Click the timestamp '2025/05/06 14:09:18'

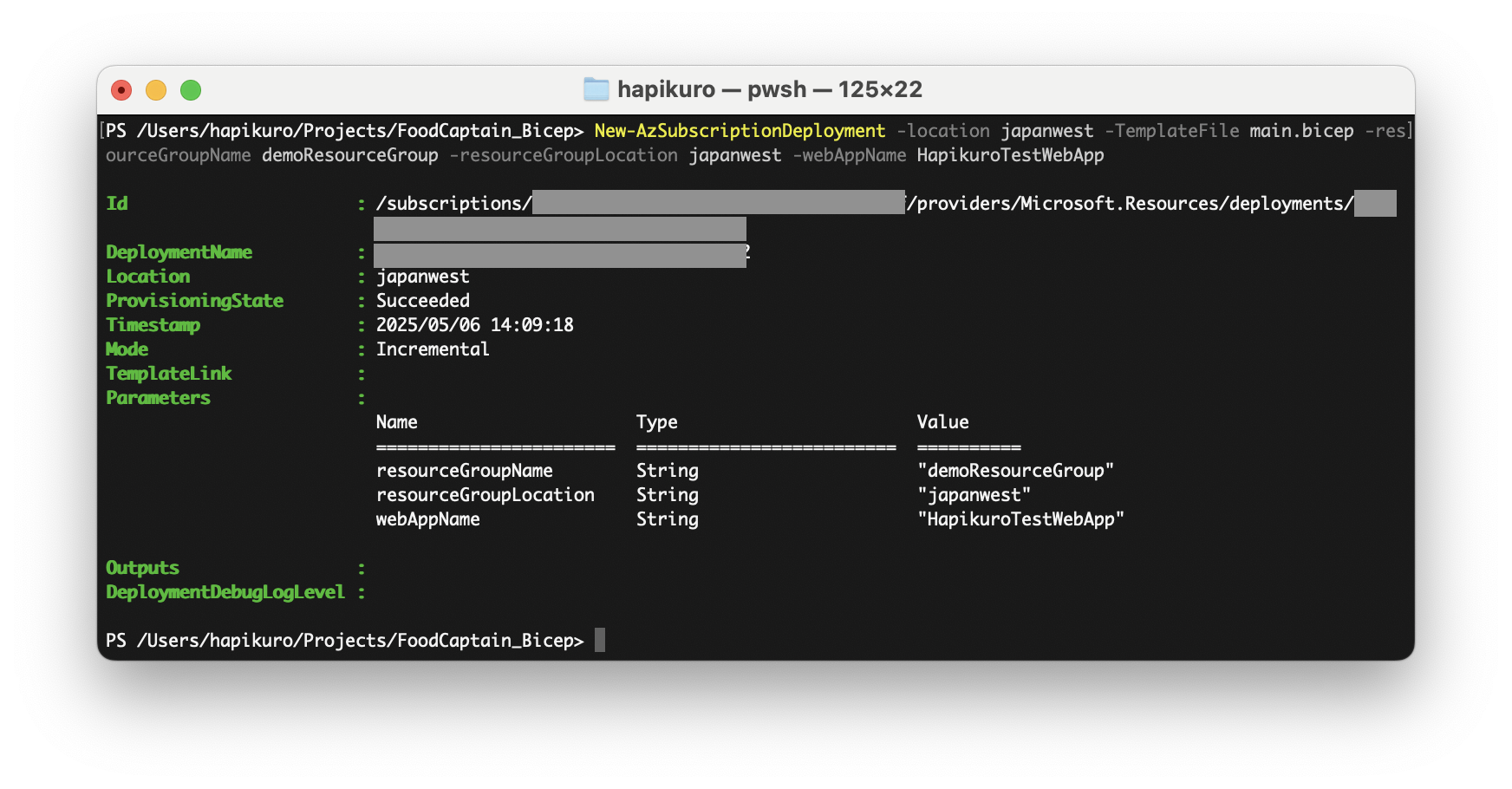click(x=475, y=325)
